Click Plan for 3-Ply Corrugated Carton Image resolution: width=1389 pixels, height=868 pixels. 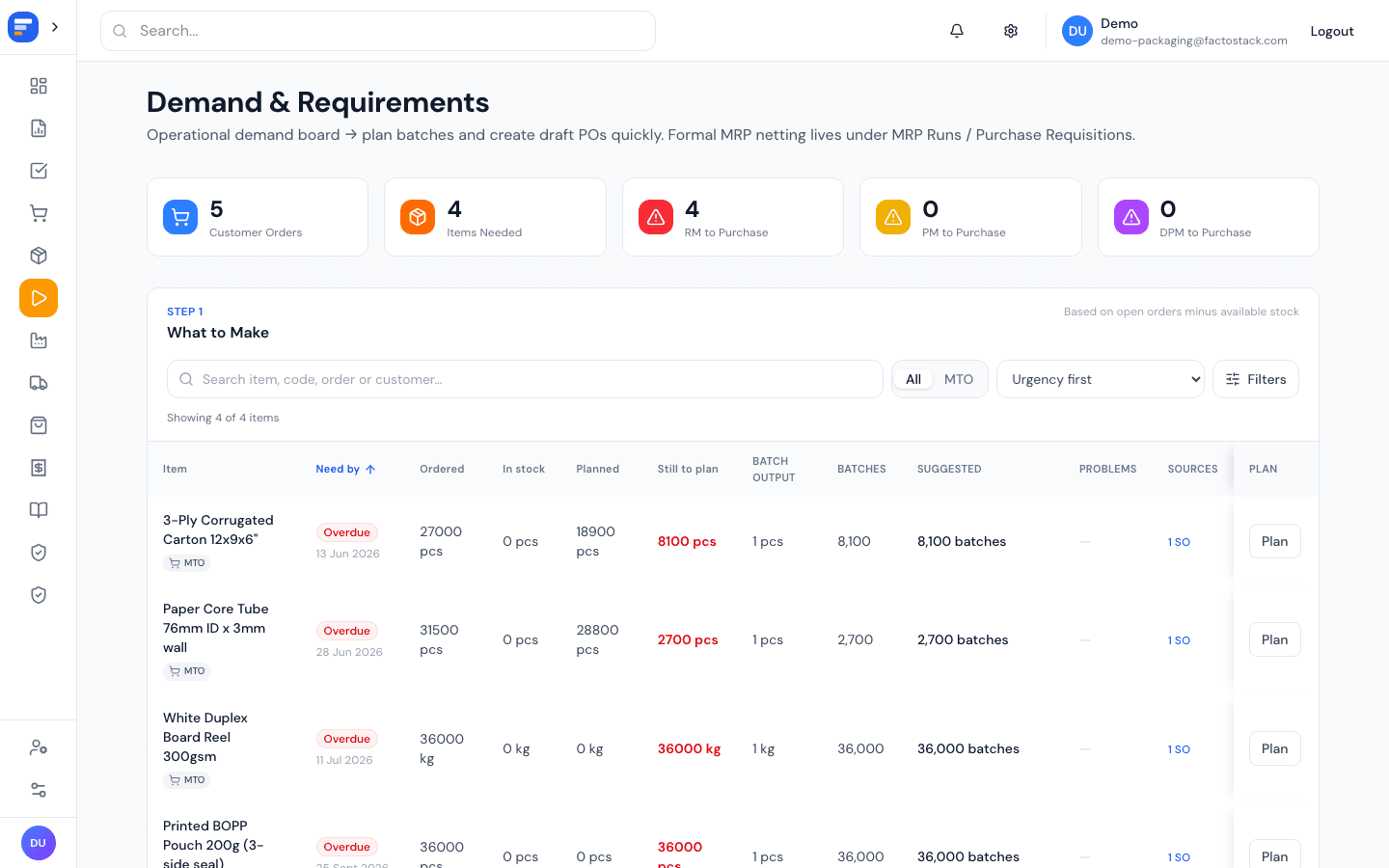[x=1275, y=541]
